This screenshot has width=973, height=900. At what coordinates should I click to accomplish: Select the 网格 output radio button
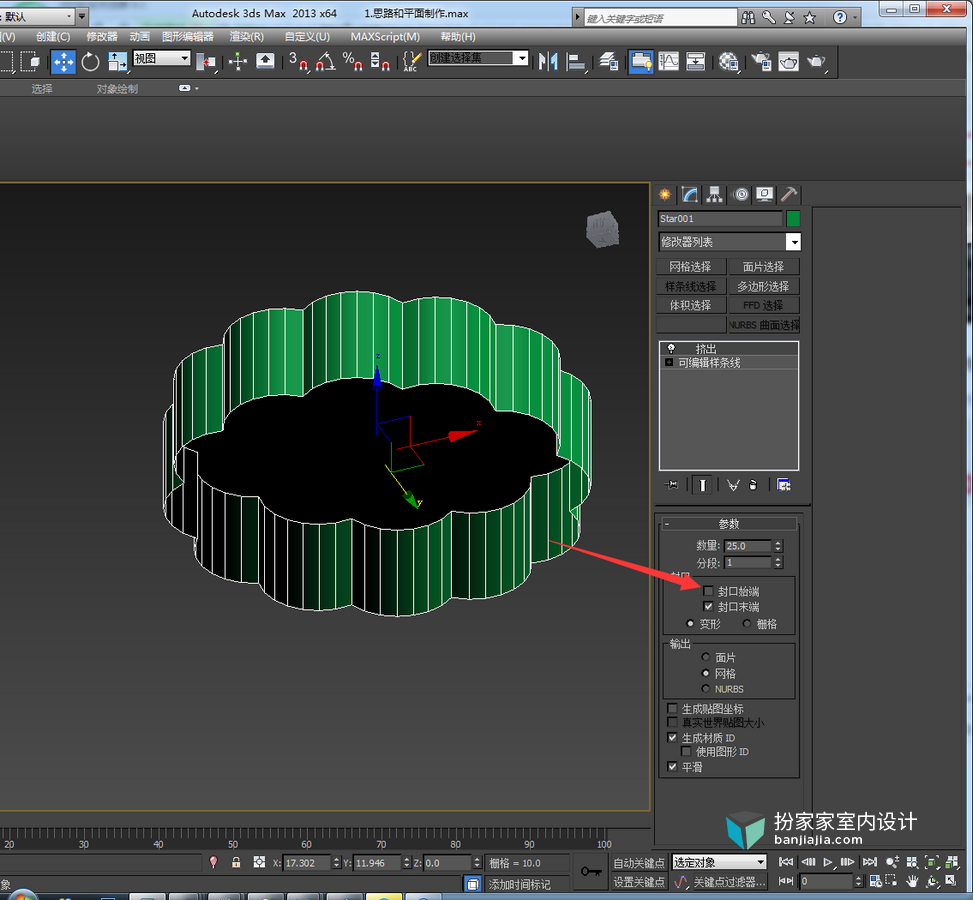click(x=706, y=673)
